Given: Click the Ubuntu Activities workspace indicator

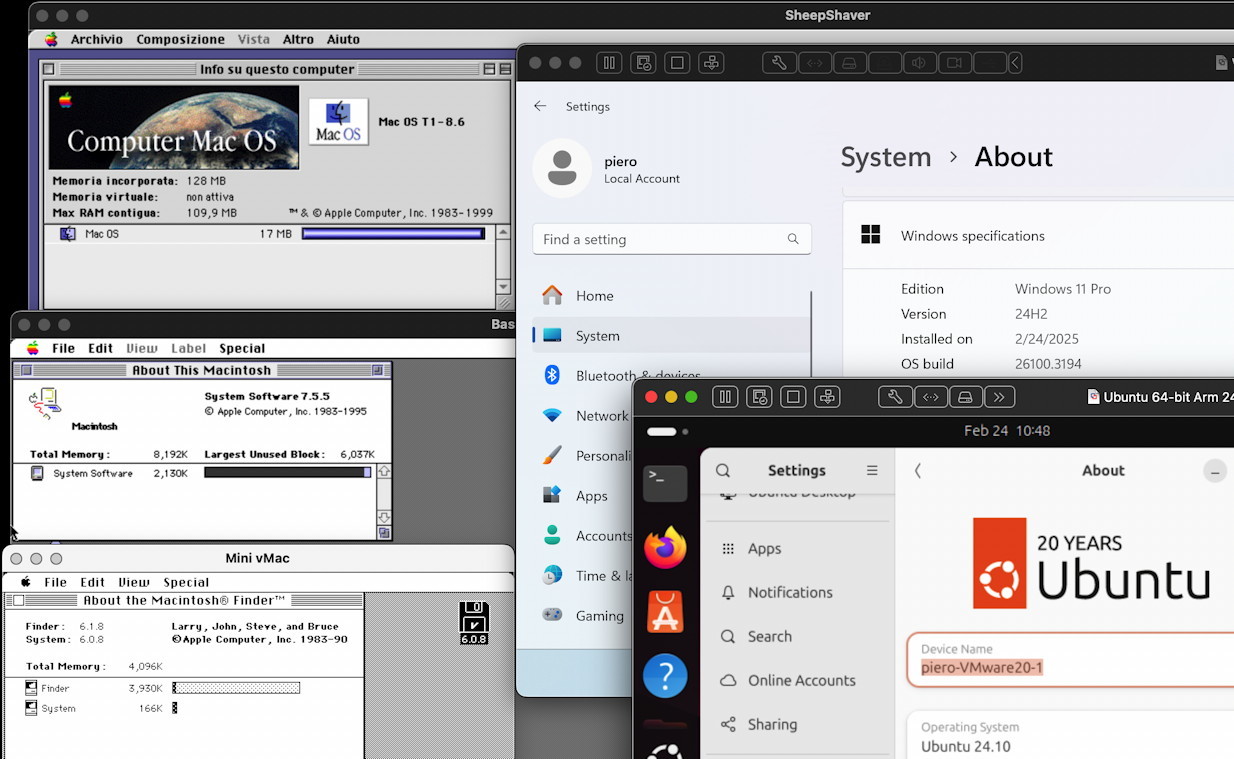Looking at the screenshot, I should [666, 431].
